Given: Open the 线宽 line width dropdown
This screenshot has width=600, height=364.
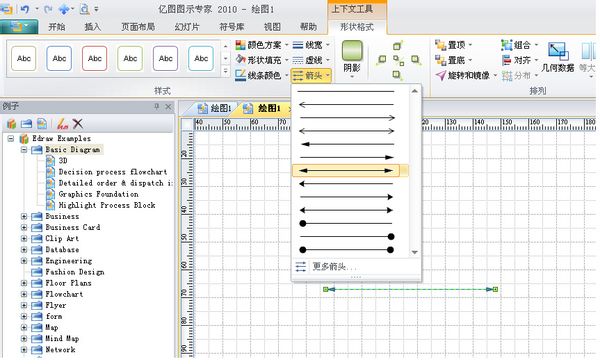Looking at the screenshot, I should [311, 45].
